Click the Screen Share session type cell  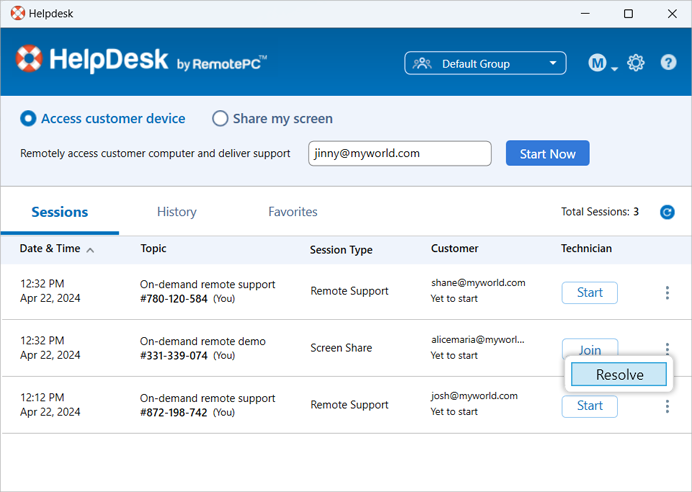[x=341, y=348]
